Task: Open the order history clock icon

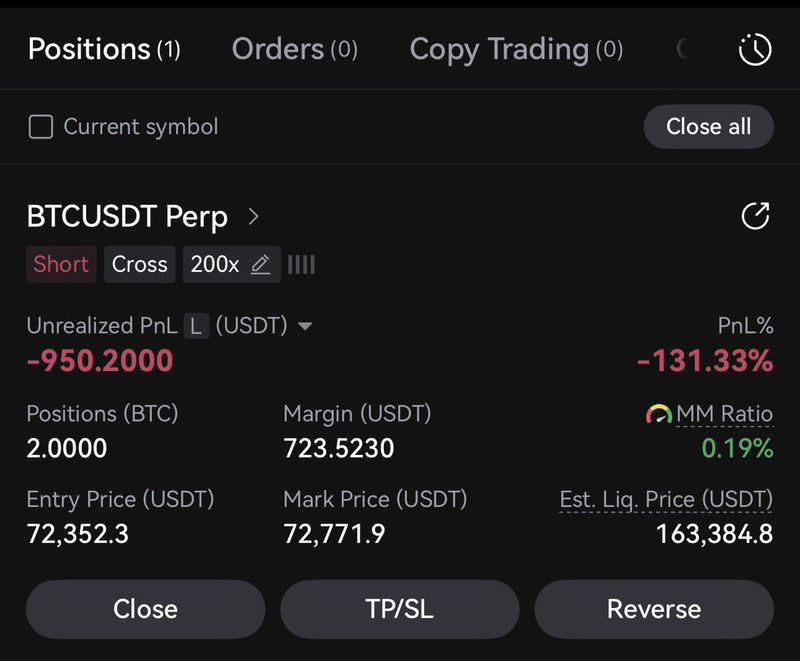Action: (x=754, y=49)
